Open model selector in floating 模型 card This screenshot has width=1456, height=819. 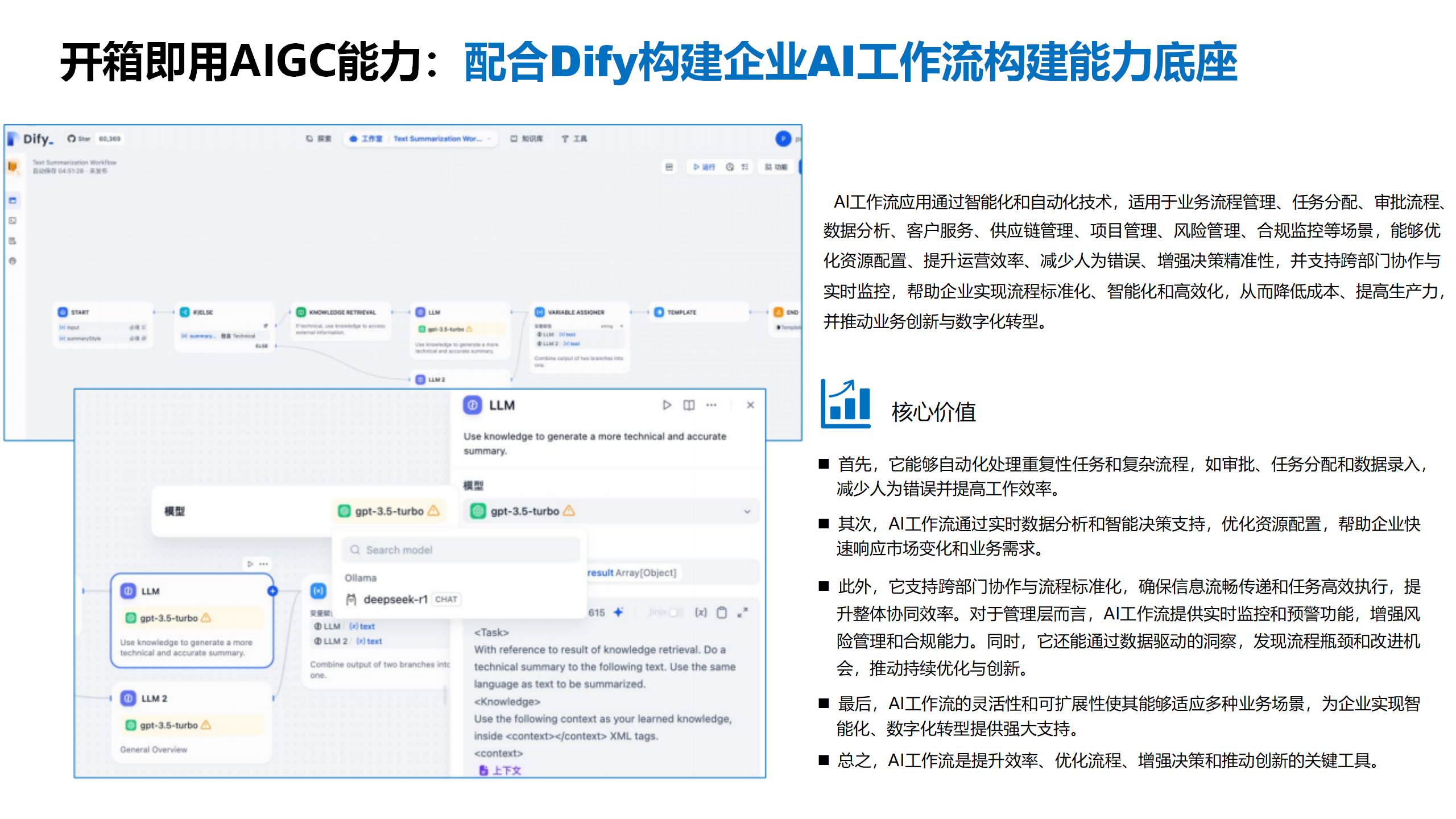point(388,511)
